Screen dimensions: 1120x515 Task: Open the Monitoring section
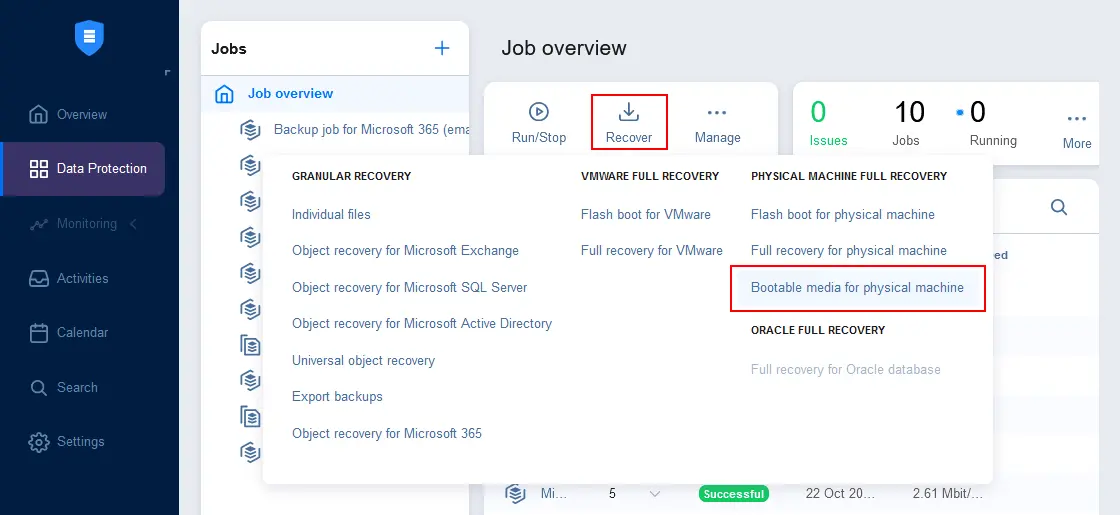coord(72,224)
